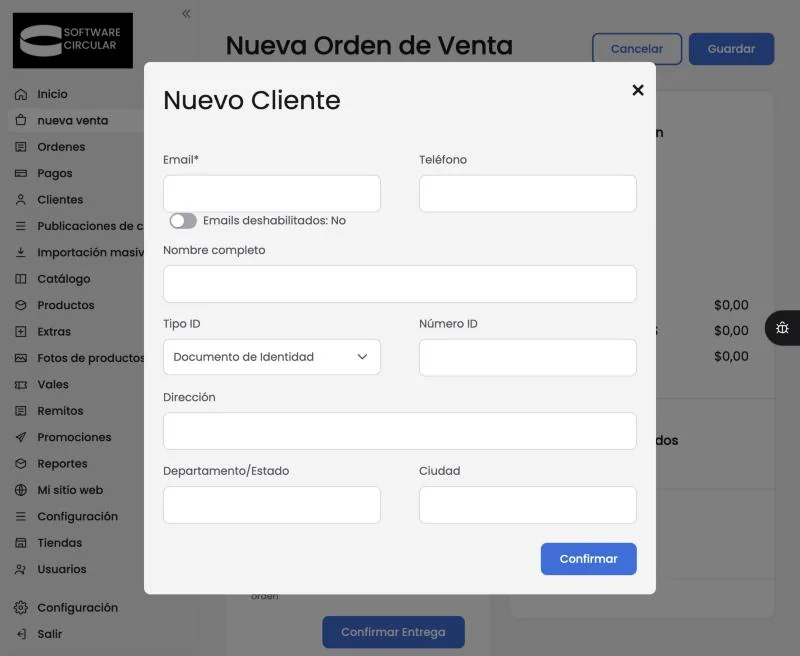Click the Reportes icon
The width and height of the screenshot is (800, 656).
click(21, 464)
